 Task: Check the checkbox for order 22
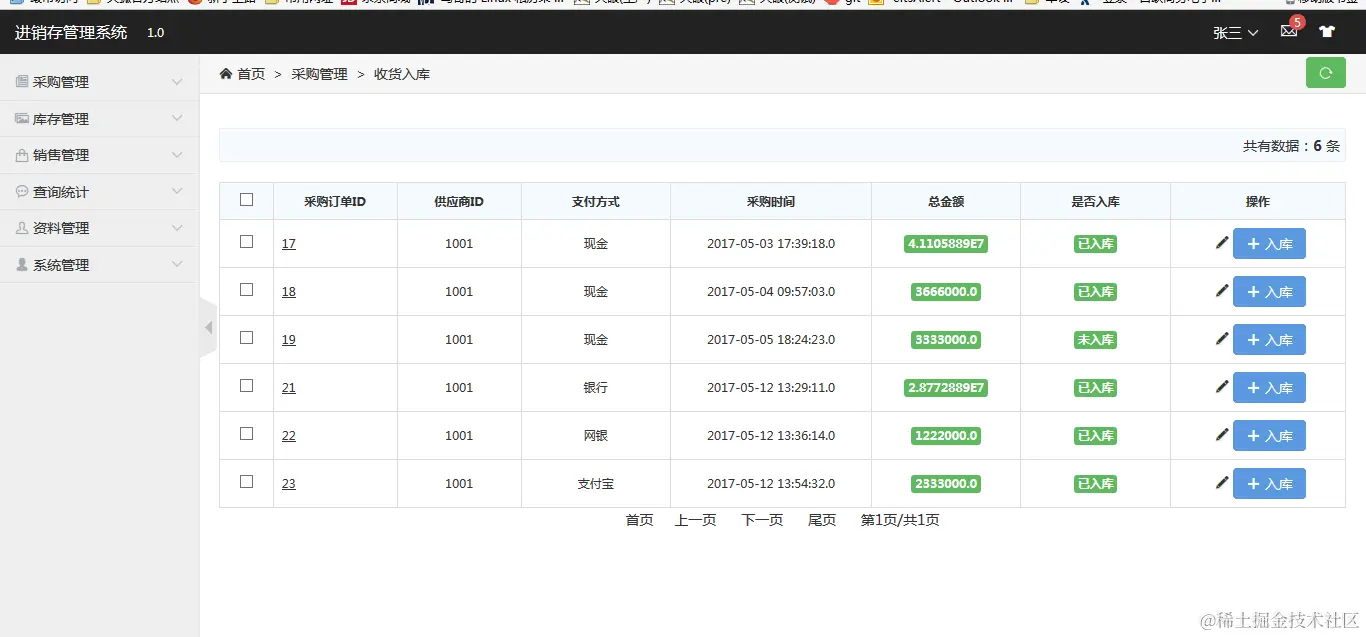pos(247,433)
